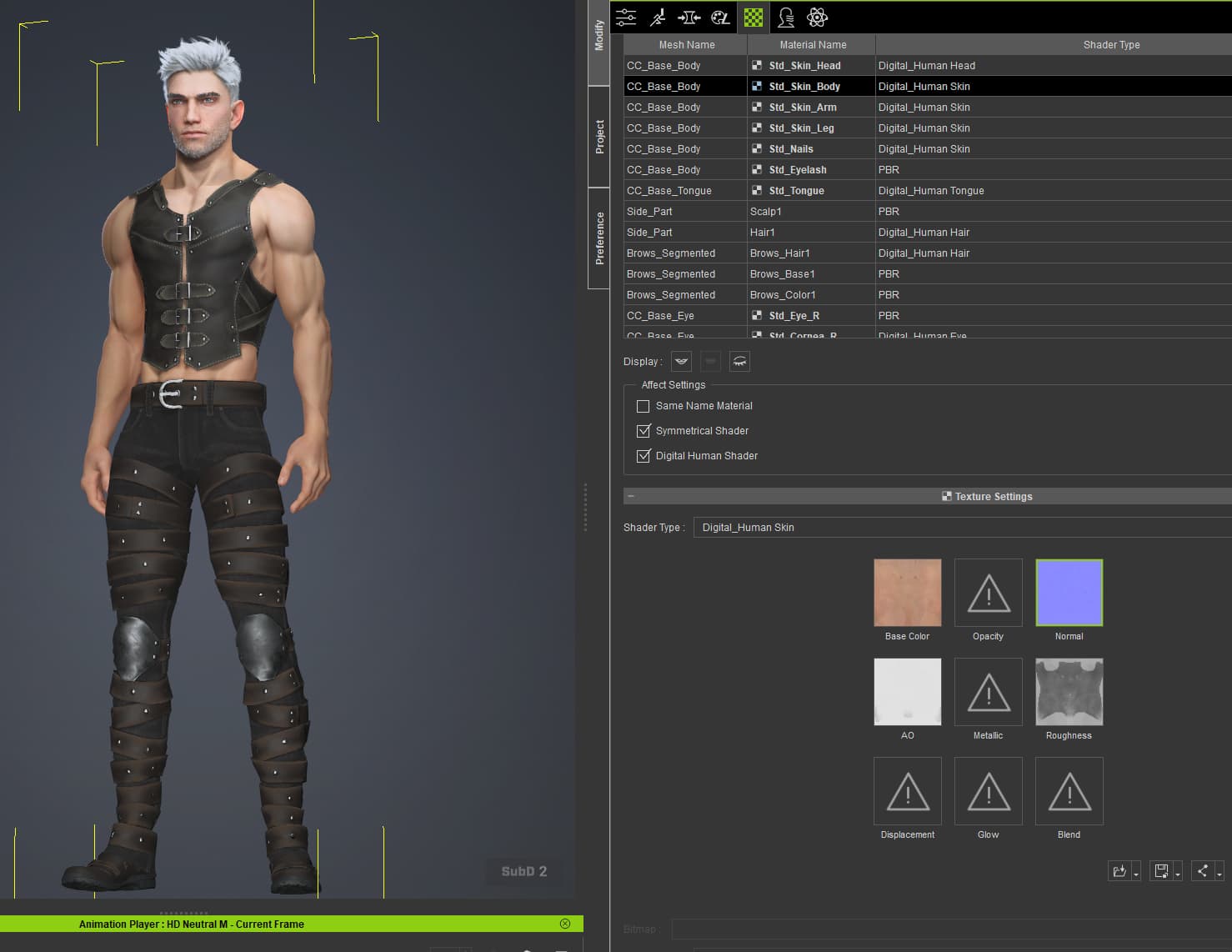Open the head profile Facial icon

click(x=785, y=18)
